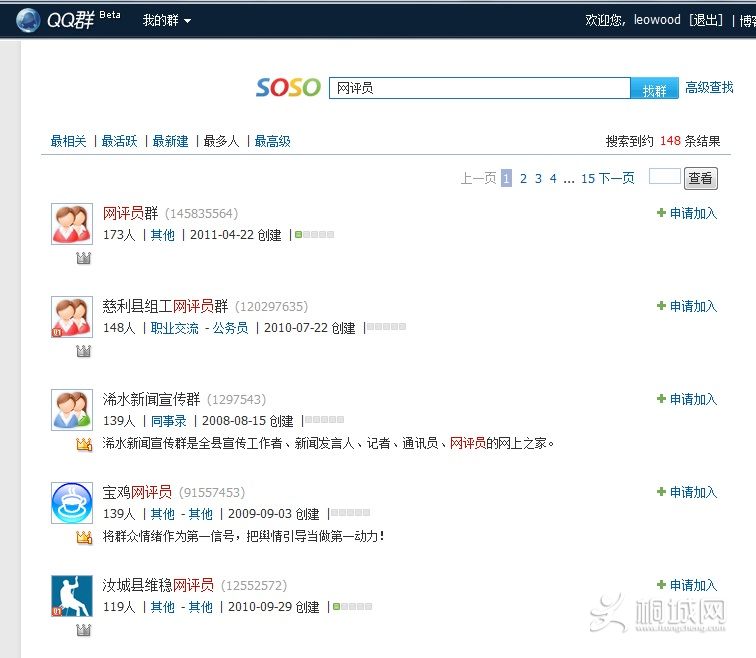Click the search box containing 网评员
This screenshot has width=756, height=658.
(479, 88)
